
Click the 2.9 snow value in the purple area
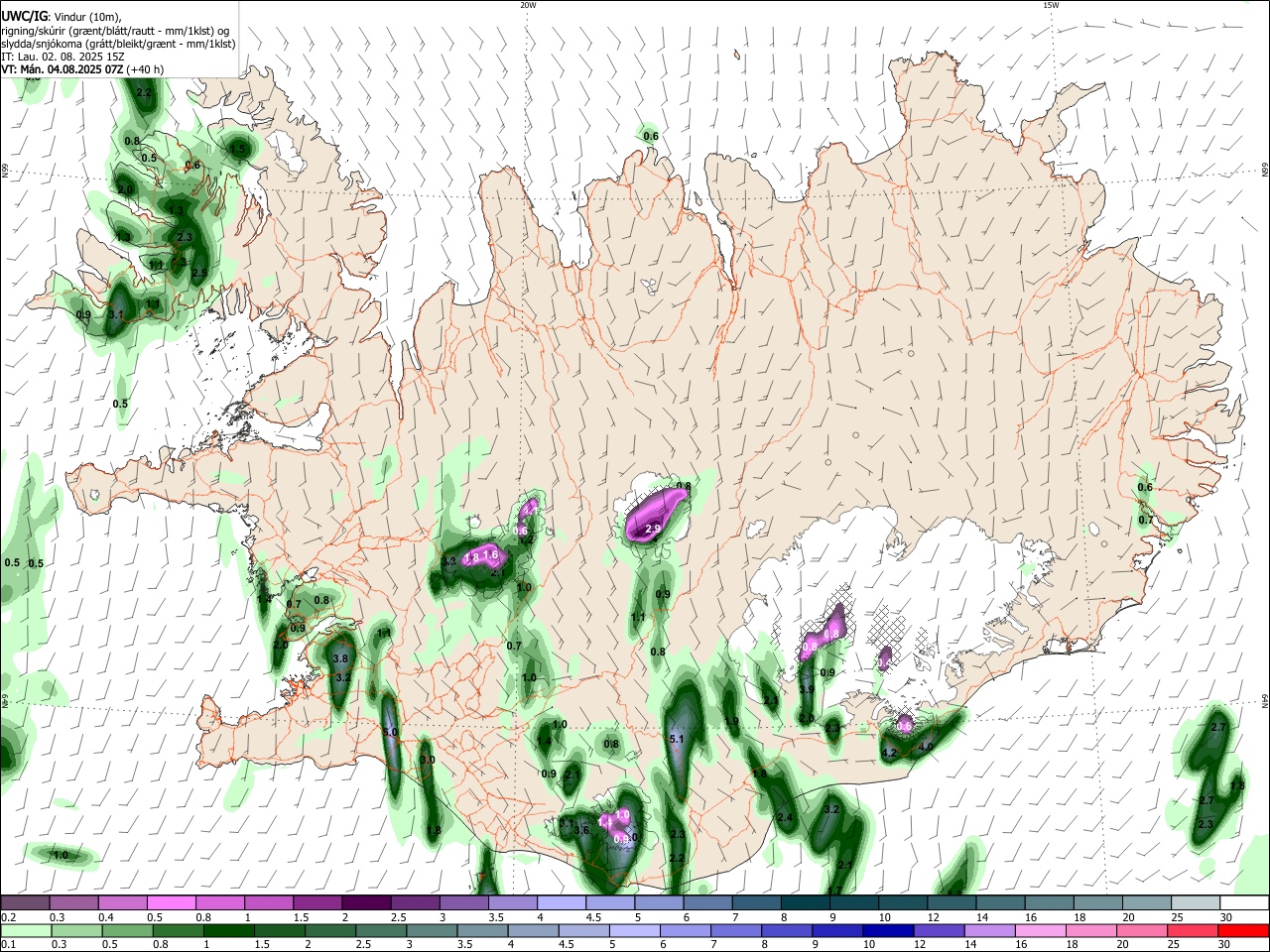(653, 530)
